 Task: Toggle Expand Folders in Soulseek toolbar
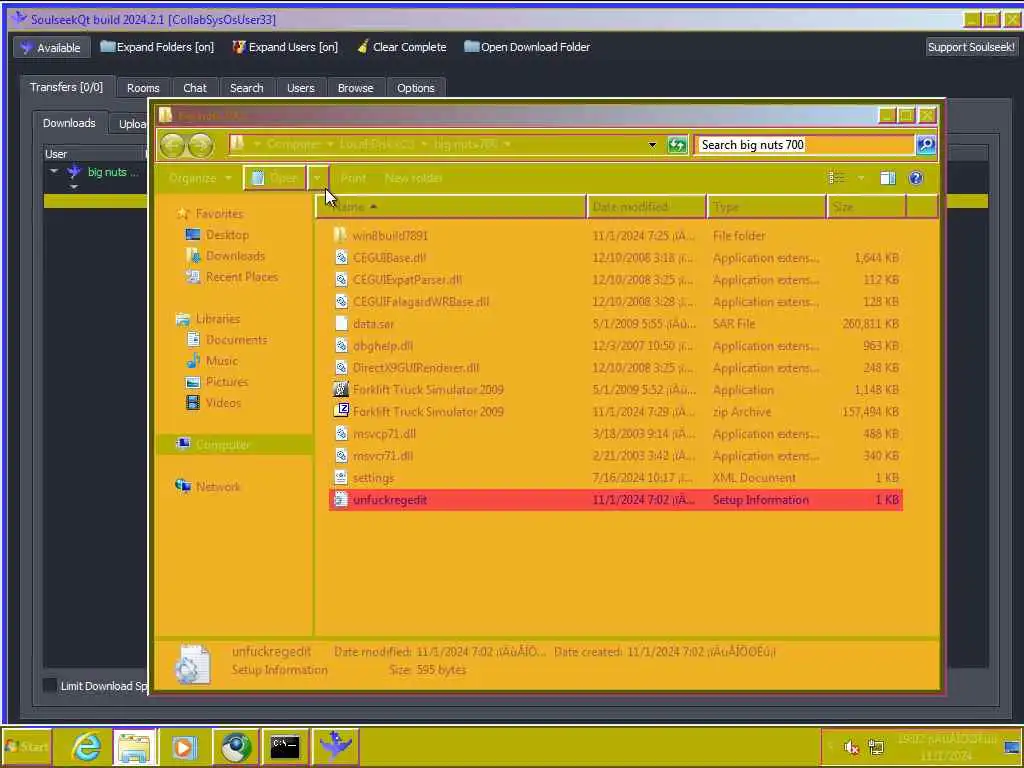(x=157, y=47)
